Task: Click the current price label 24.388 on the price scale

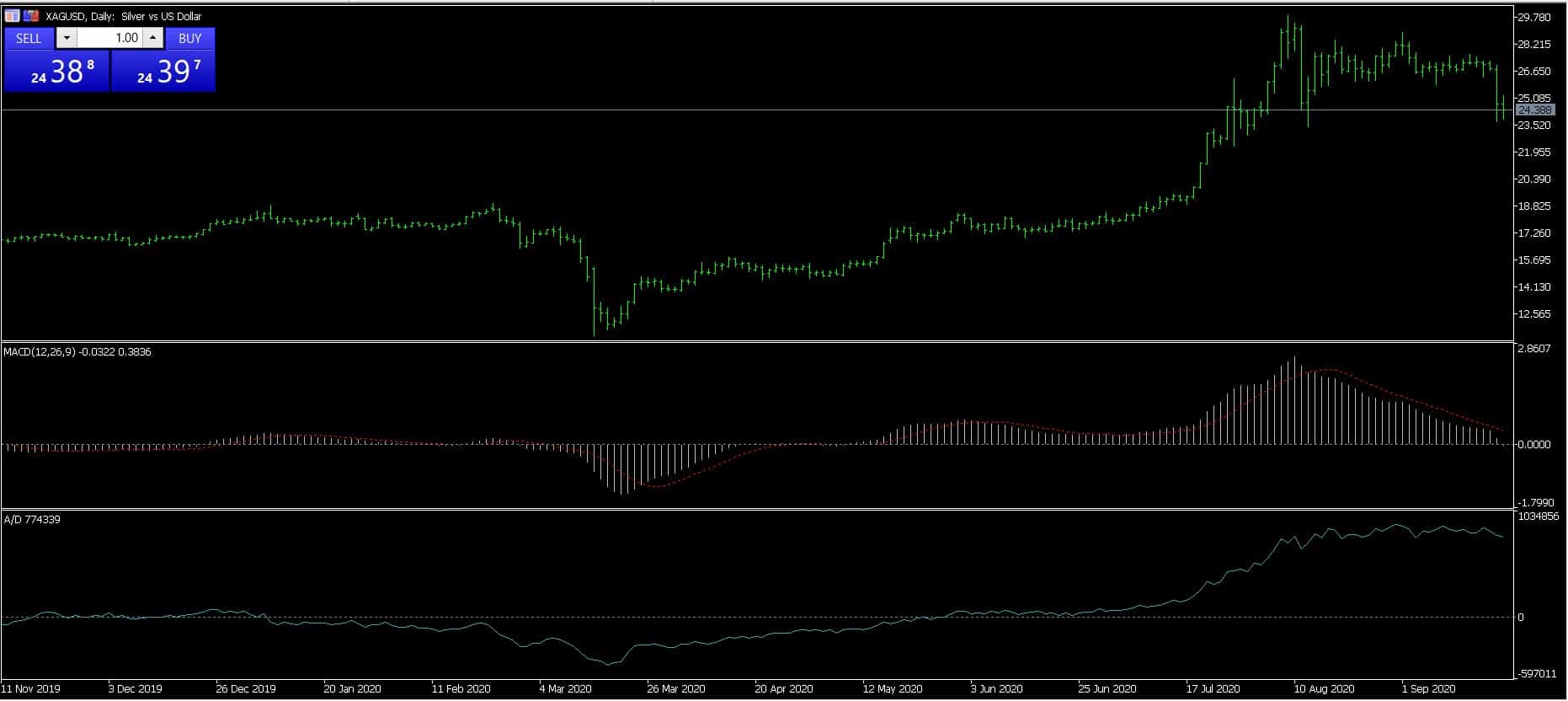Action: tap(1534, 110)
